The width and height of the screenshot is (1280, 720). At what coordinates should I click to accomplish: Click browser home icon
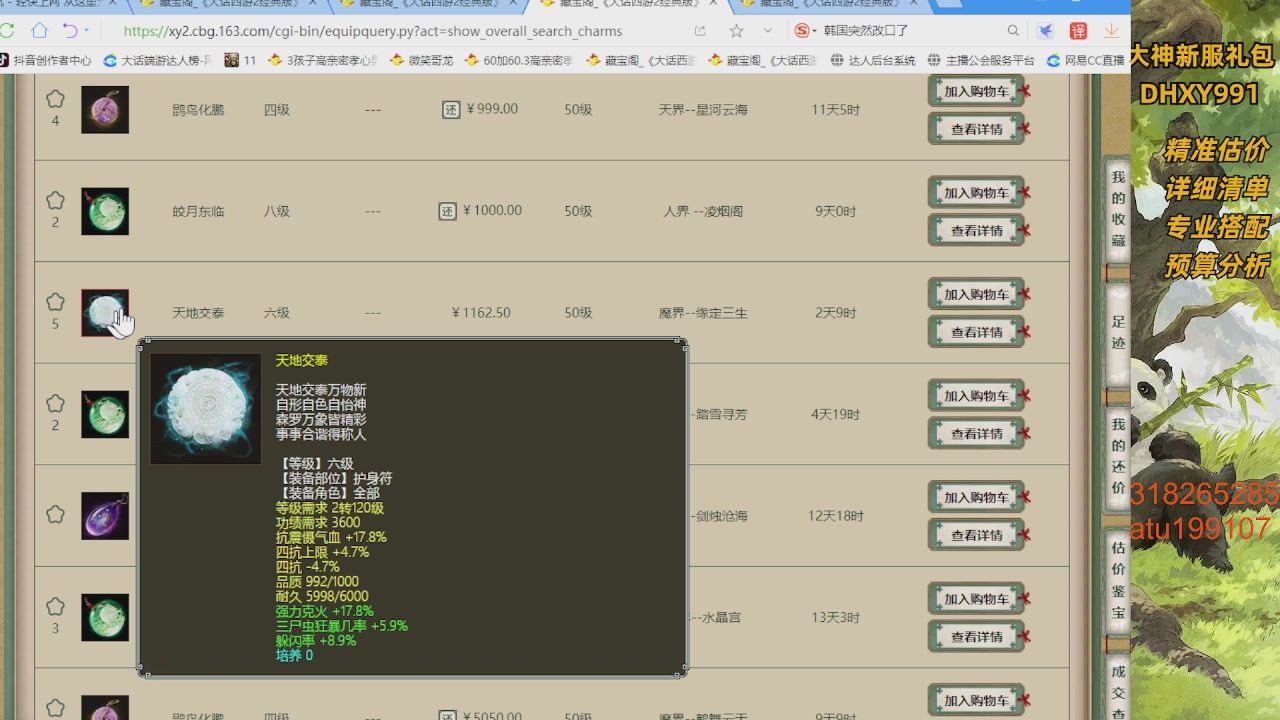tap(39, 31)
